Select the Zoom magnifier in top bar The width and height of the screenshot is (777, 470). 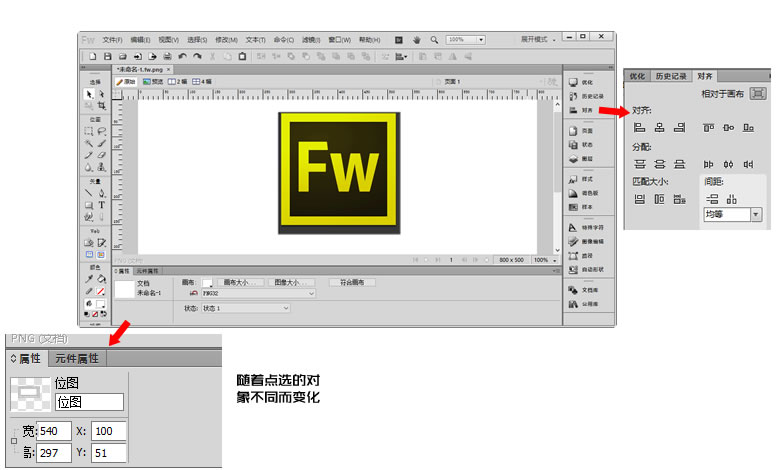[434, 40]
